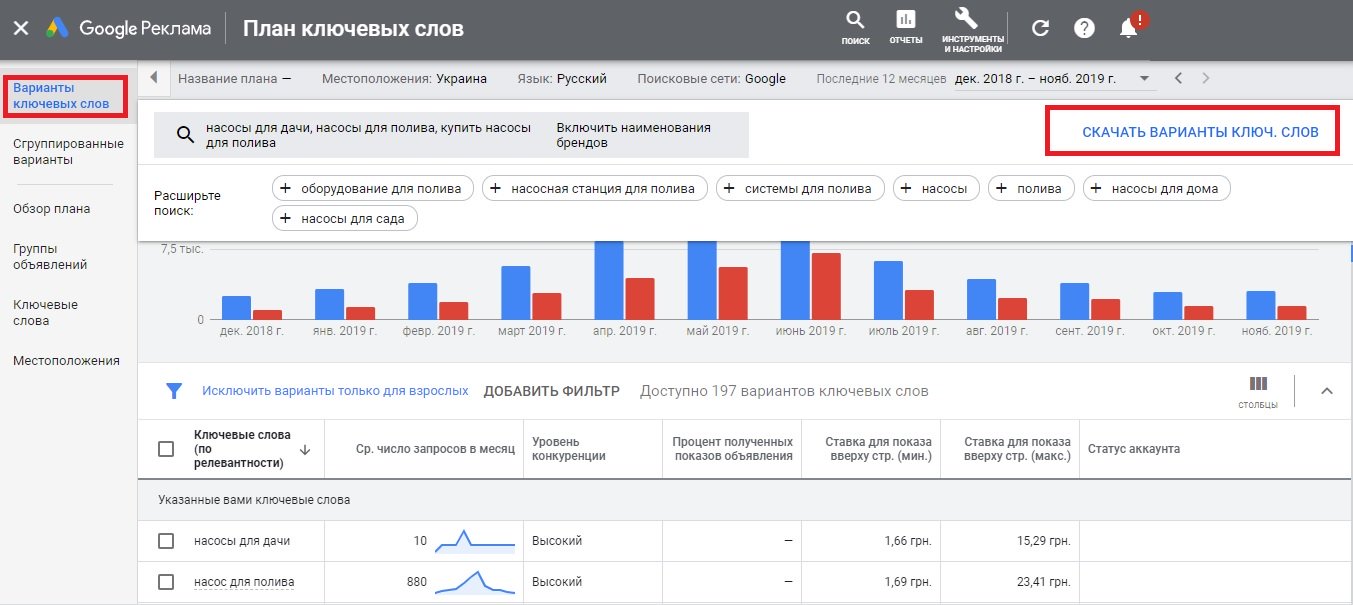
Task: Click the Ставка для показа вверху стр. (мин.) header
Action: point(878,449)
